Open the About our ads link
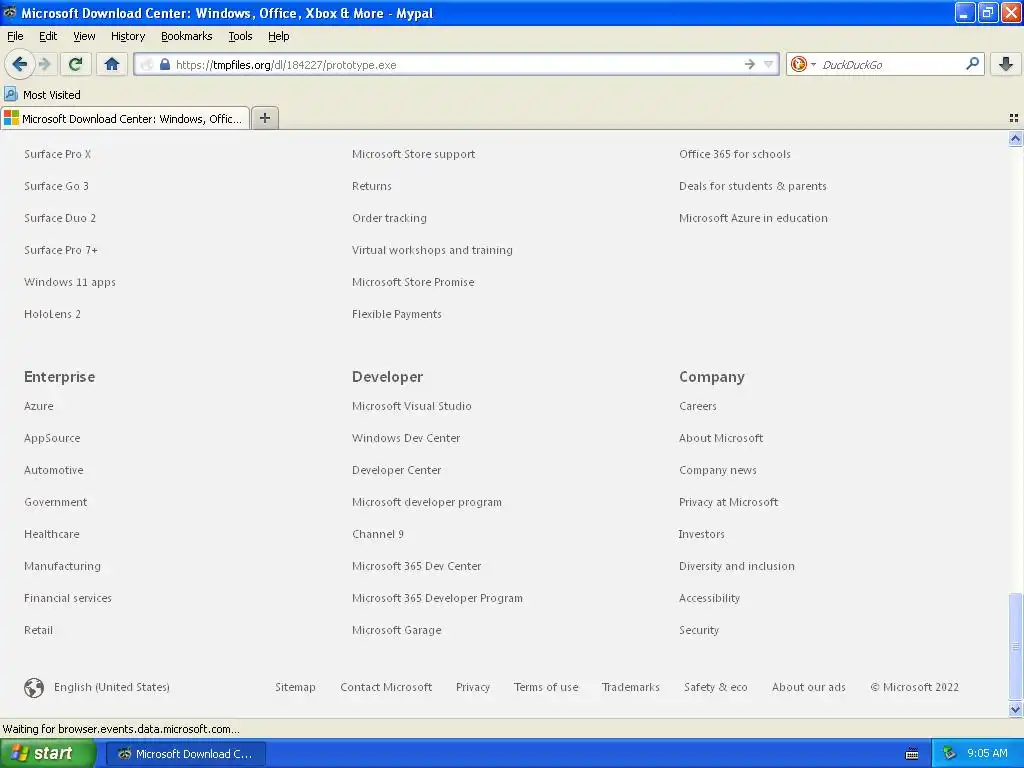Screen dimensions: 1024x768 point(808,687)
